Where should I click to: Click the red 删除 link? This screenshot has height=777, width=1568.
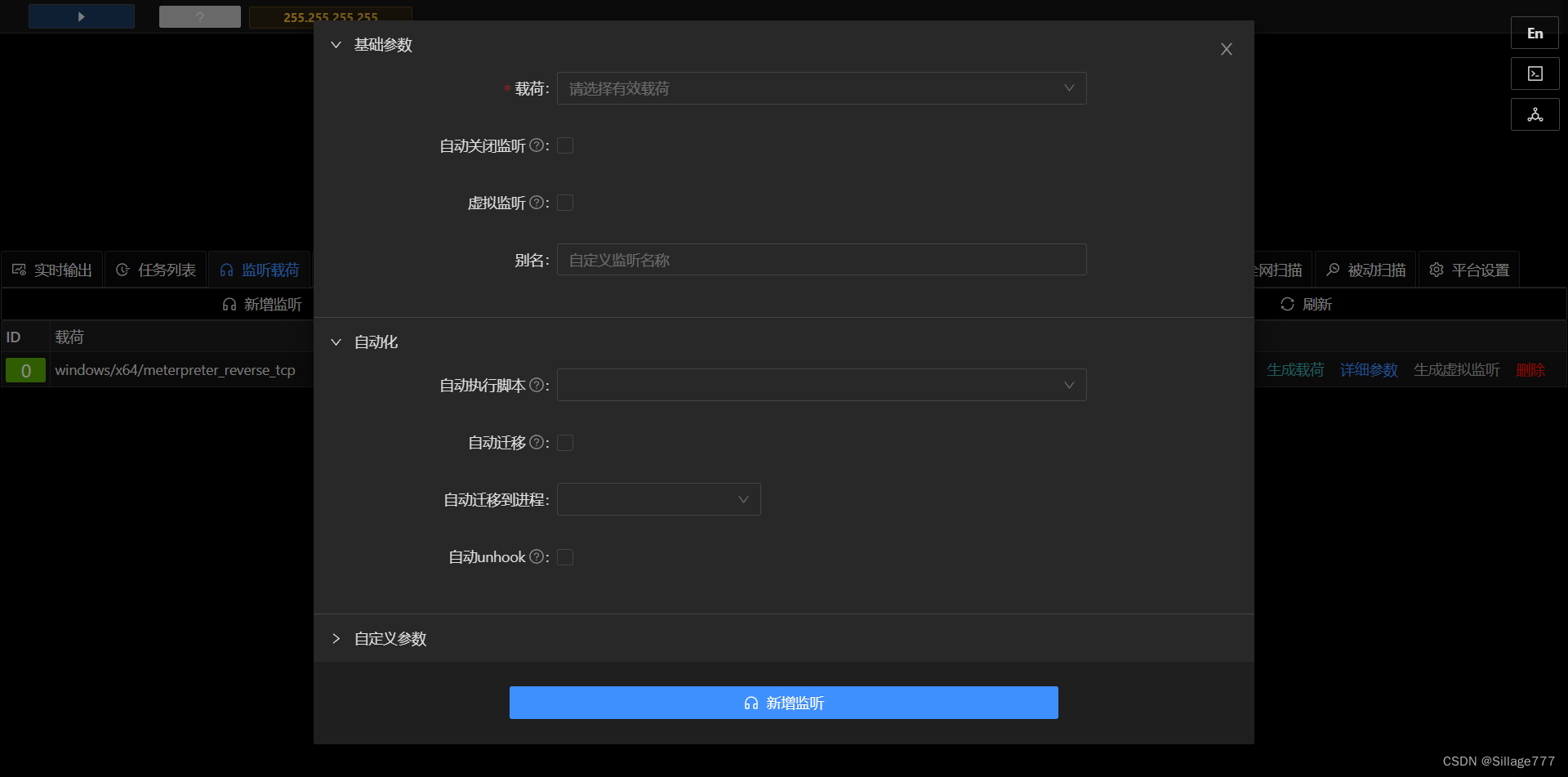[1530, 370]
